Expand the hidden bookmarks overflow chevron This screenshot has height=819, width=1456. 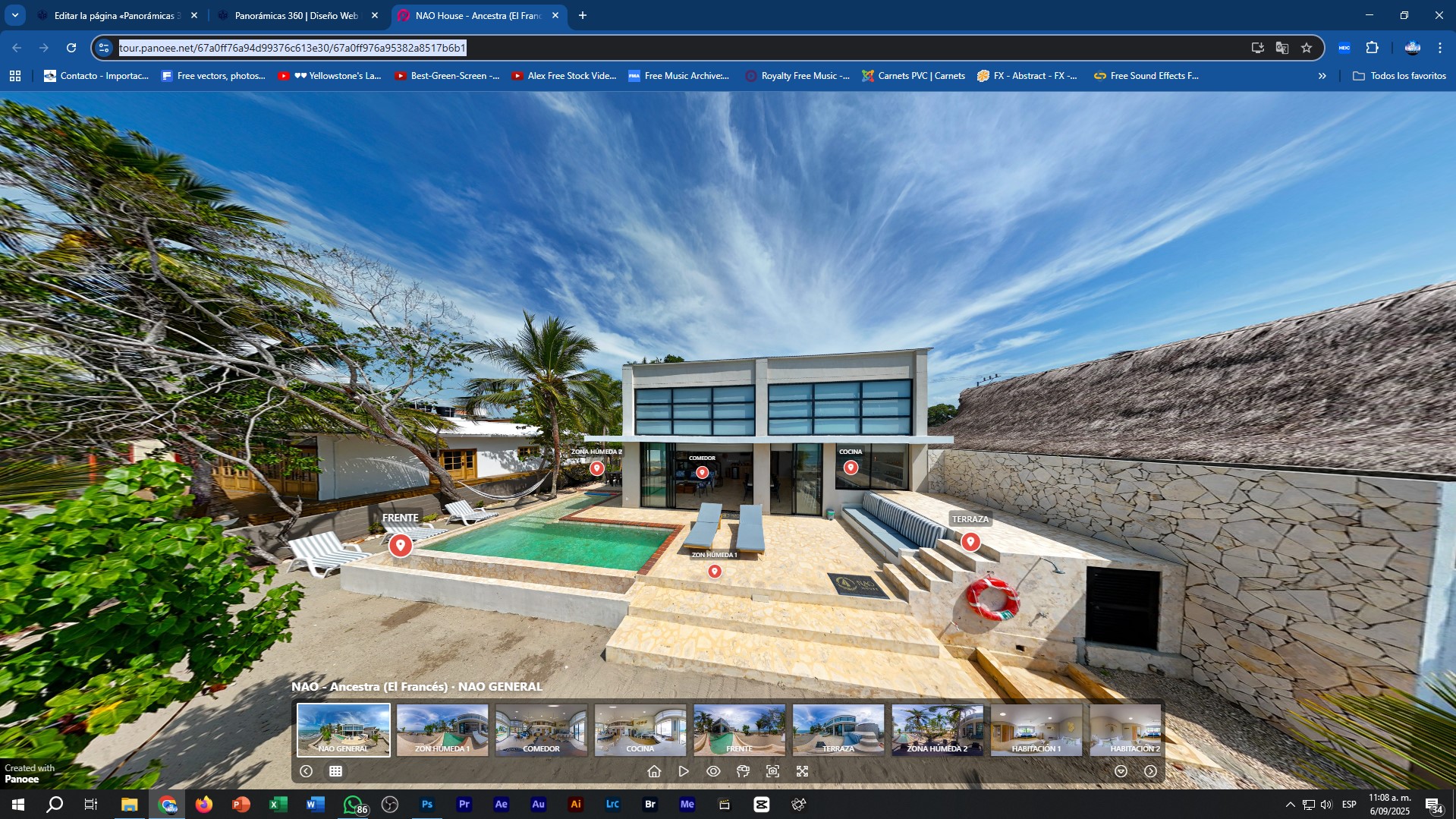[x=1322, y=76]
